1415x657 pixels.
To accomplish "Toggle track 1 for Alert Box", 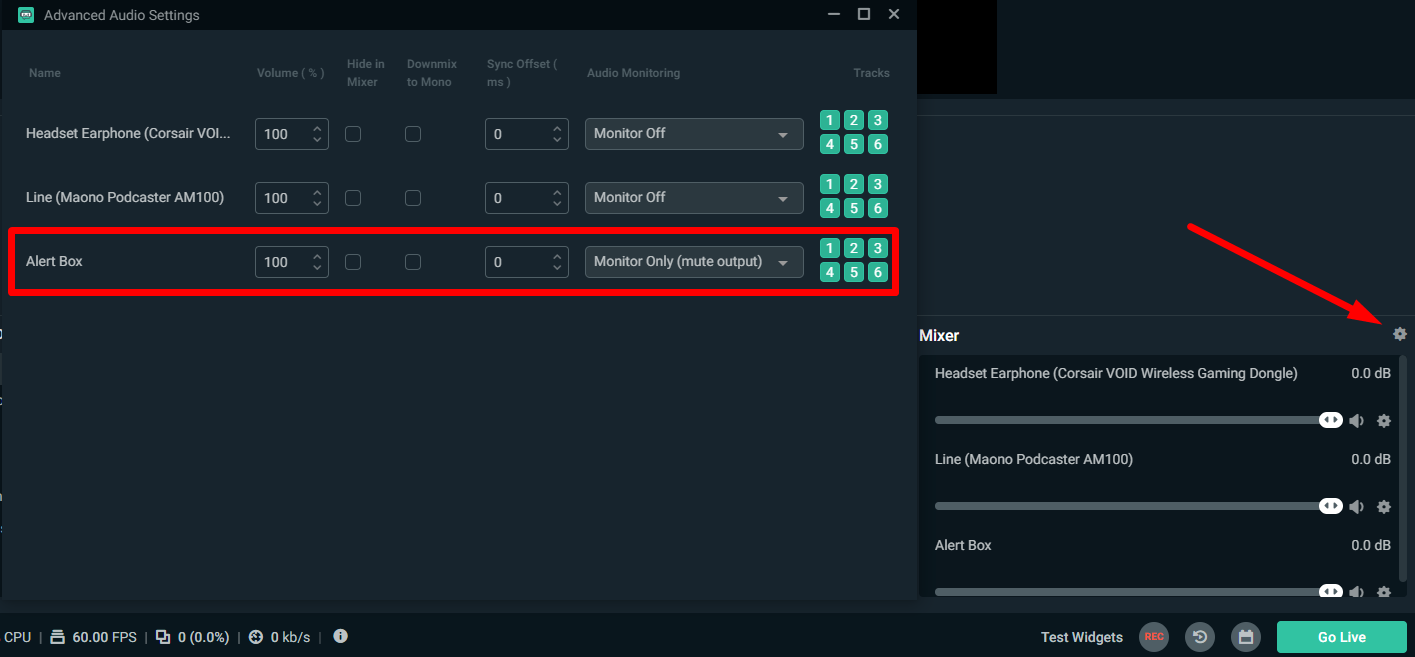I will pos(830,249).
